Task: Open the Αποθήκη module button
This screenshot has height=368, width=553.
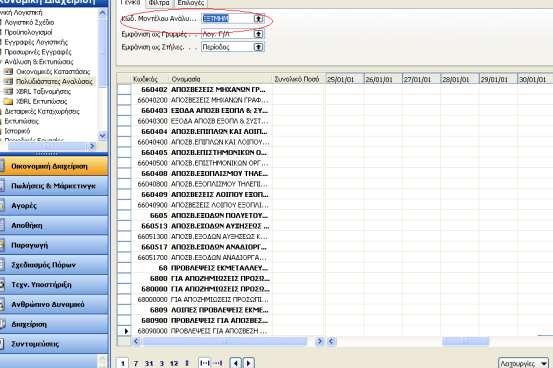Action: [54, 225]
